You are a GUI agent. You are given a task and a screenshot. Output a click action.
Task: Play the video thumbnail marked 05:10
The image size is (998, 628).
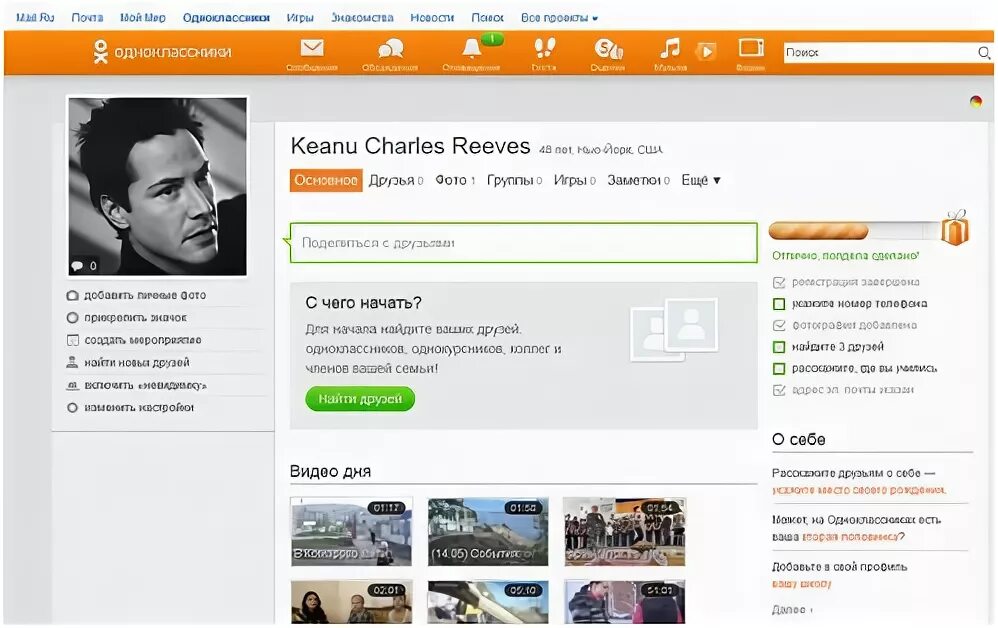(x=488, y=602)
